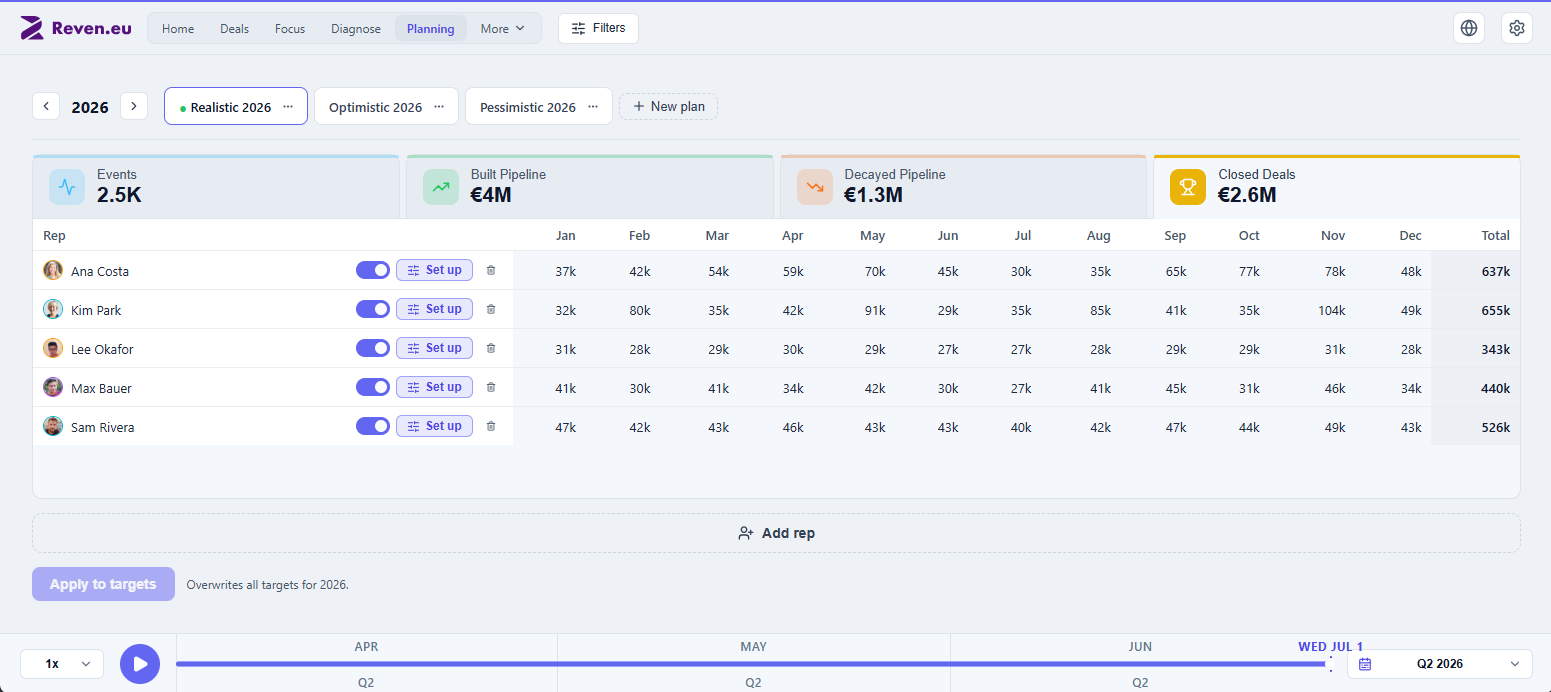The height and width of the screenshot is (692, 1551).
Task: Delete Sam Rivera row trash icon
Action: click(490, 426)
